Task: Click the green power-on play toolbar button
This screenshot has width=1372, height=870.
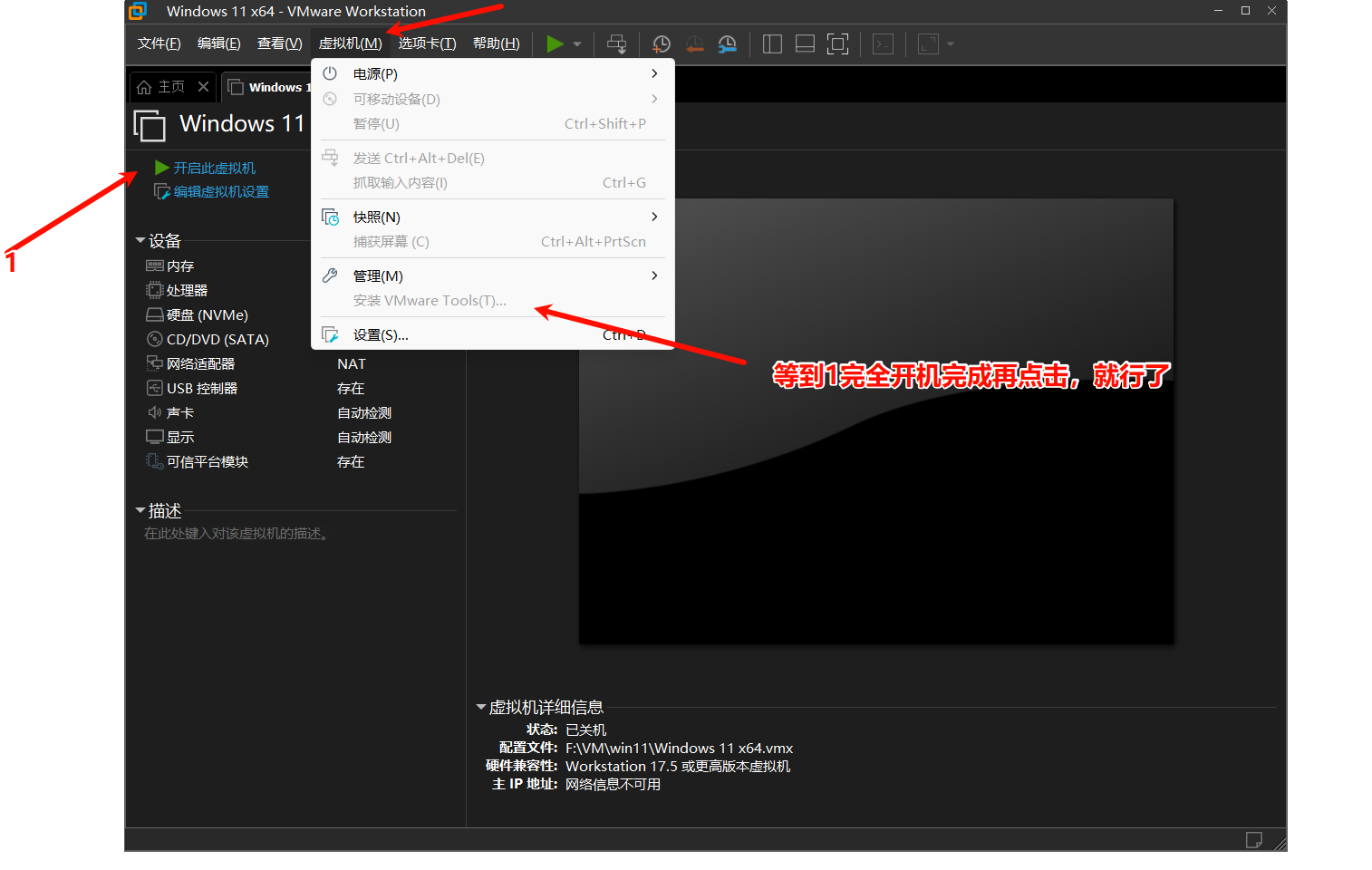Action: click(555, 43)
